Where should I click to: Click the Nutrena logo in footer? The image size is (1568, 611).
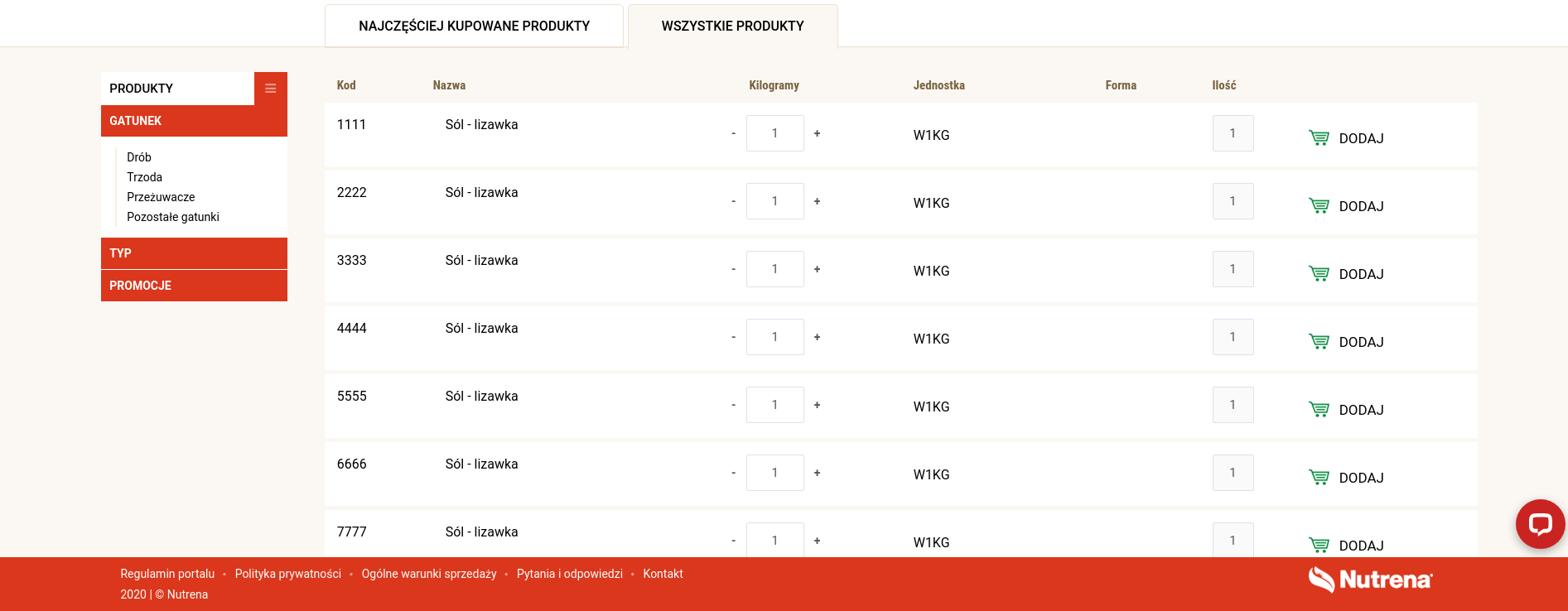pos(1370,580)
